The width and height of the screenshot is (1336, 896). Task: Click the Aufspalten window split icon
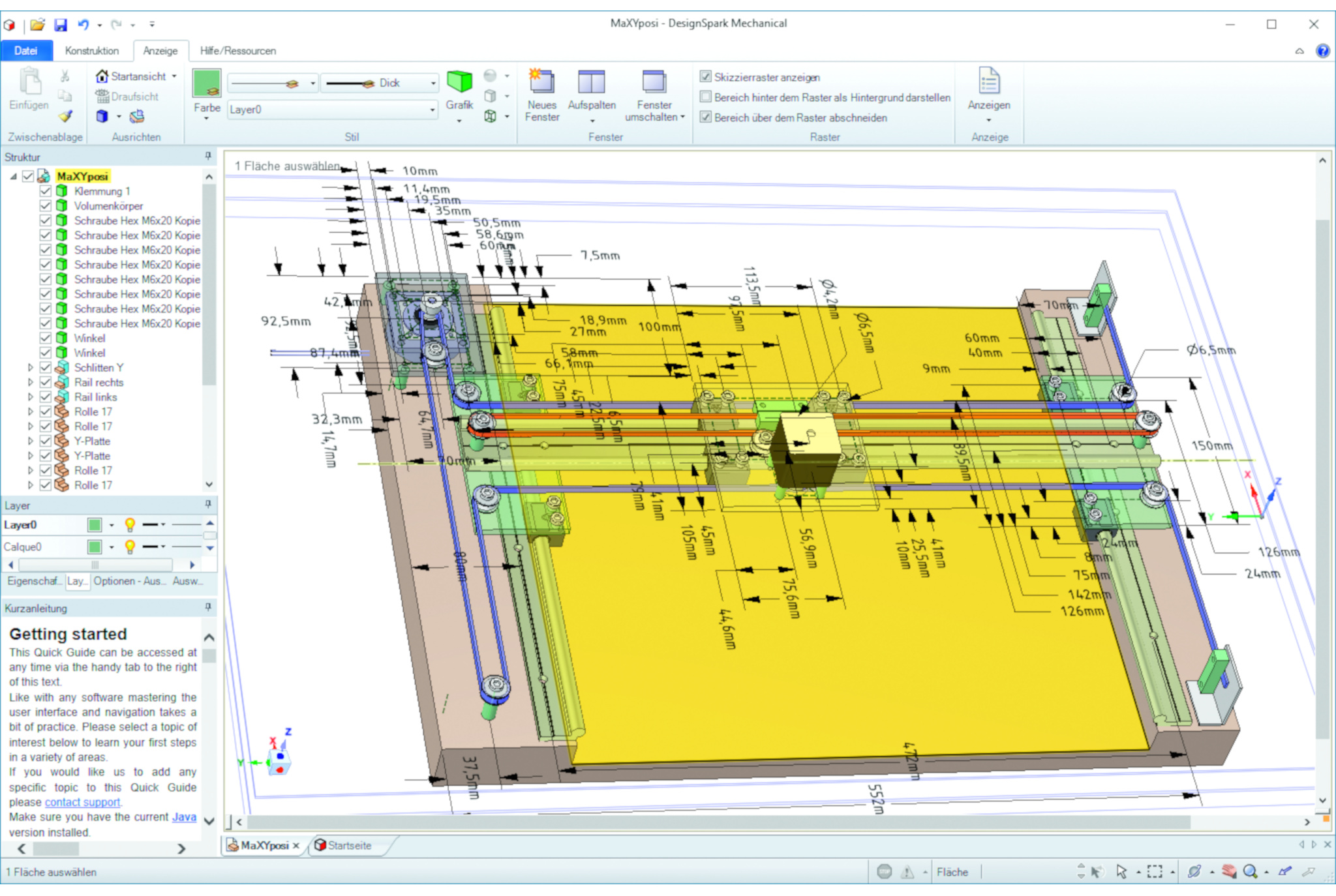591,82
